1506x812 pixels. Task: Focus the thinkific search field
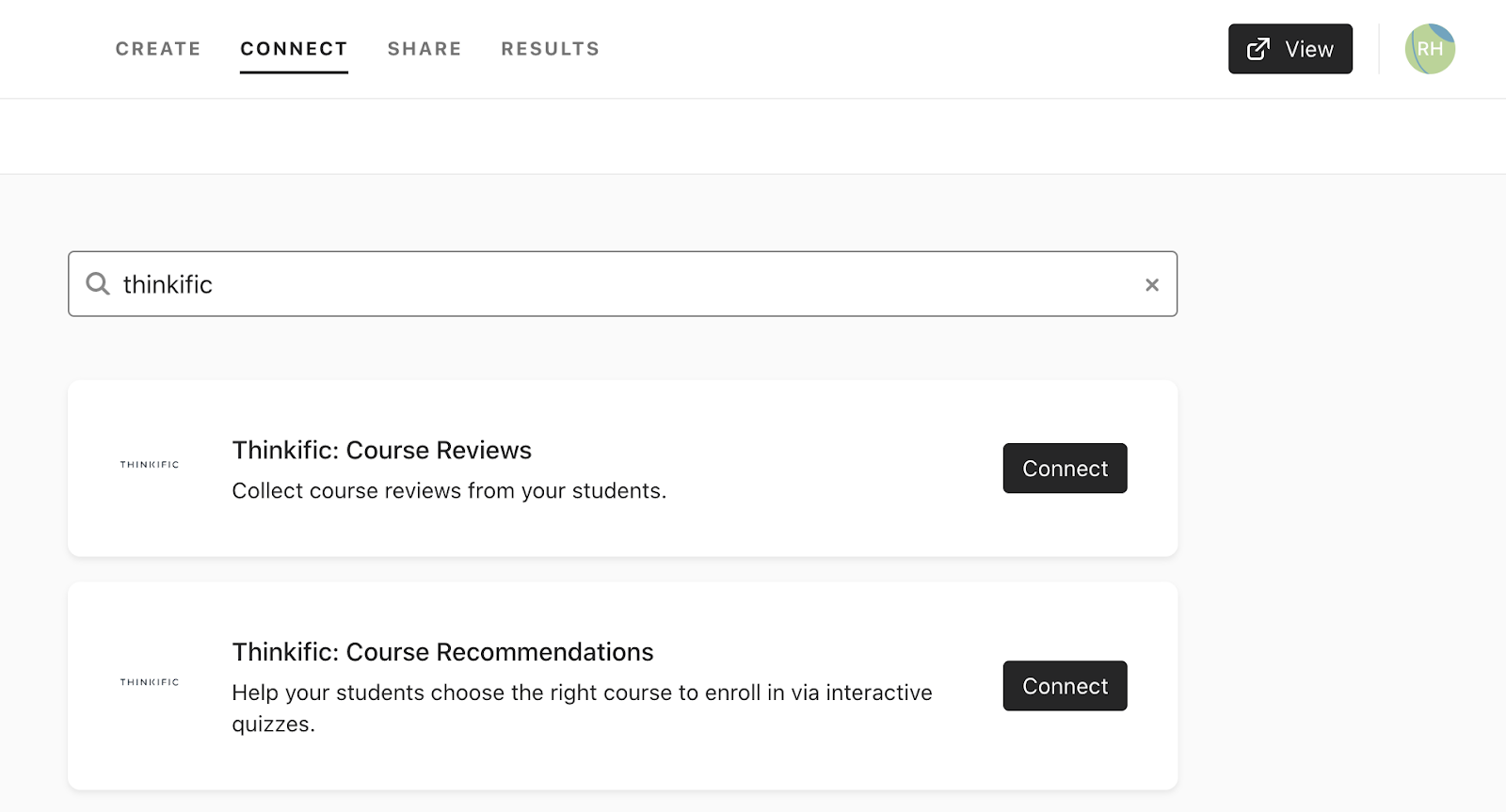tap(622, 284)
